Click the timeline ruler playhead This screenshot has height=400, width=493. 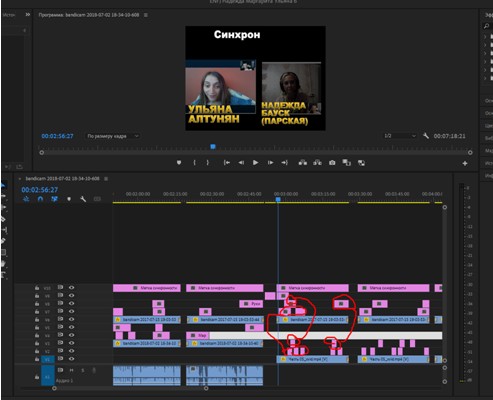coord(278,199)
